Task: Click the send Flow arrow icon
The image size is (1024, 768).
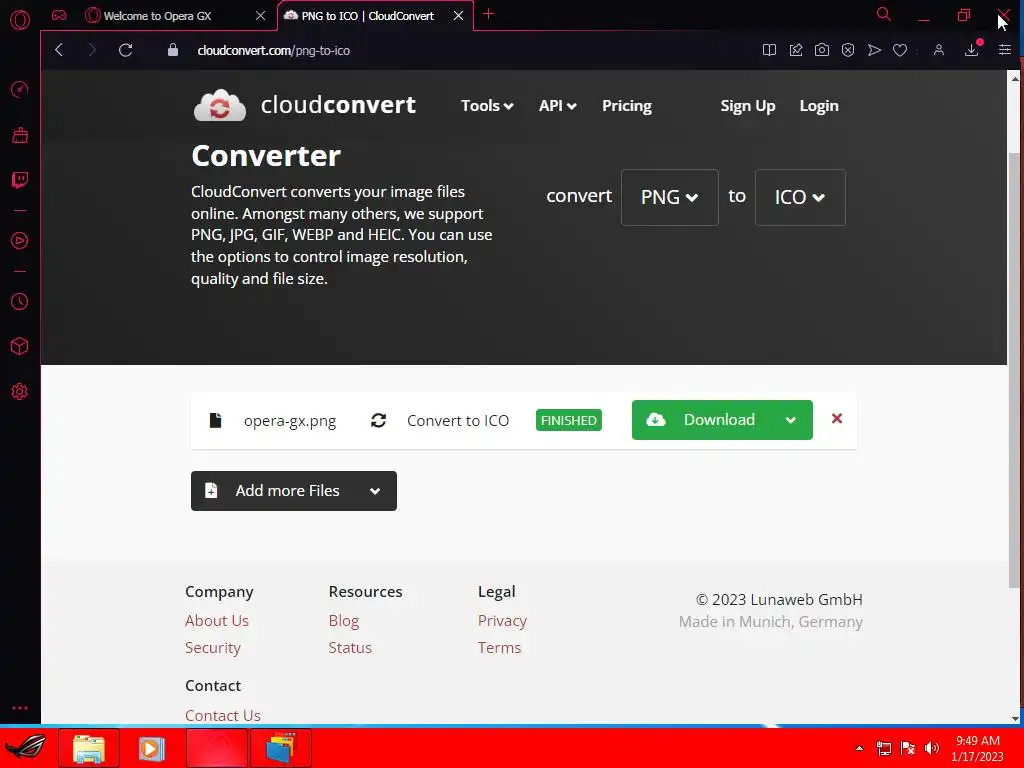Action: pyautogui.click(x=874, y=50)
